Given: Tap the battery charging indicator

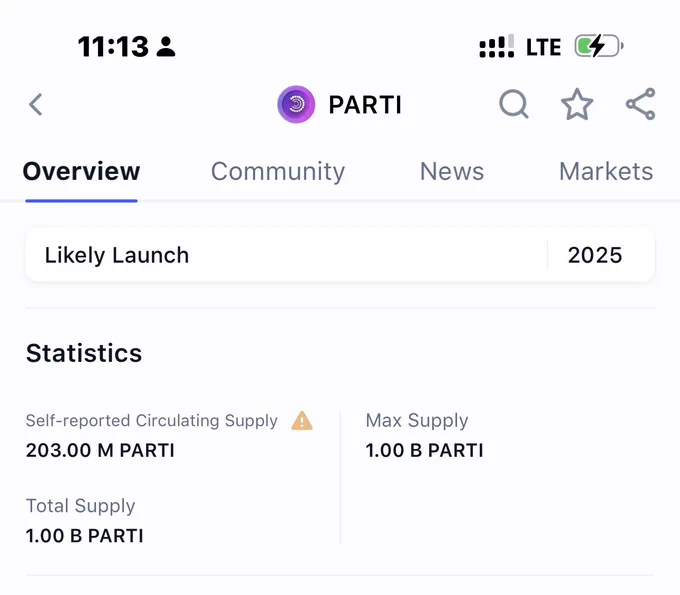Looking at the screenshot, I should [x=599, y=46].
